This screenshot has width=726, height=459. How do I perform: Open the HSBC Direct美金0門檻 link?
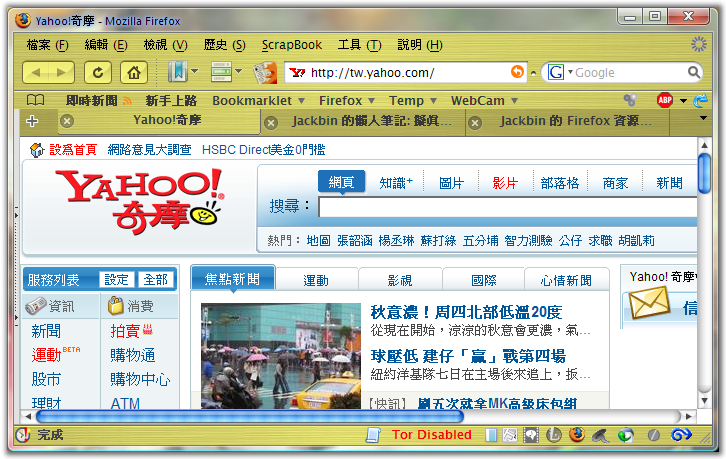tap(263, 150)
